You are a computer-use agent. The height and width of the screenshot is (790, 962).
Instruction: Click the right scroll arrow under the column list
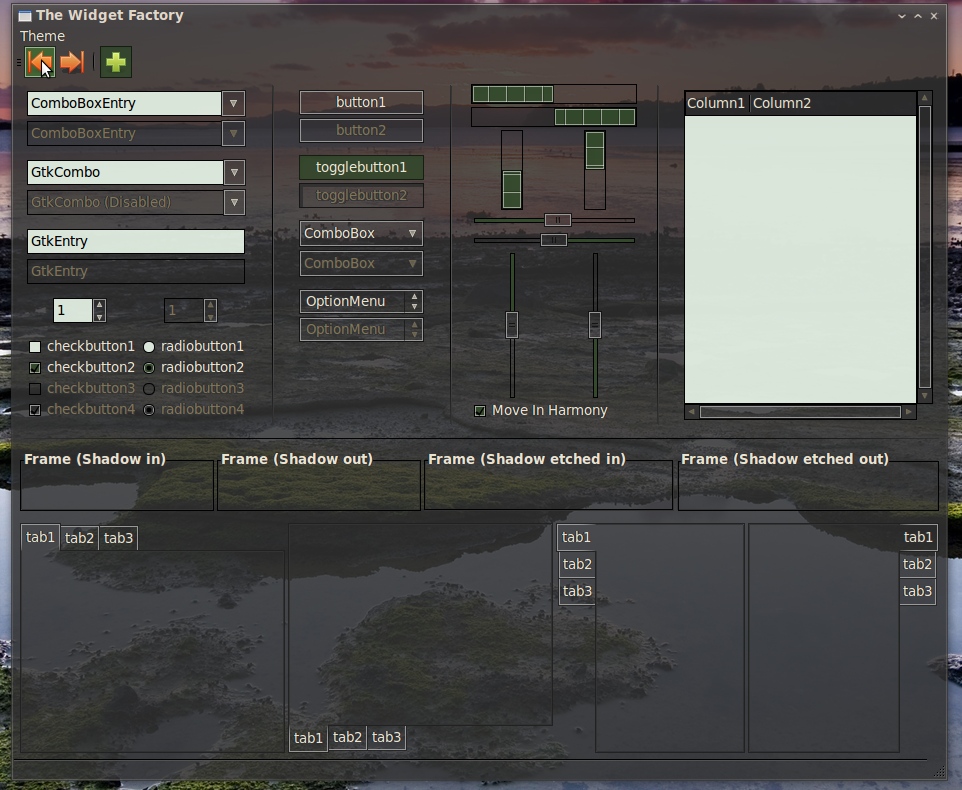click(x=909, y=412)
